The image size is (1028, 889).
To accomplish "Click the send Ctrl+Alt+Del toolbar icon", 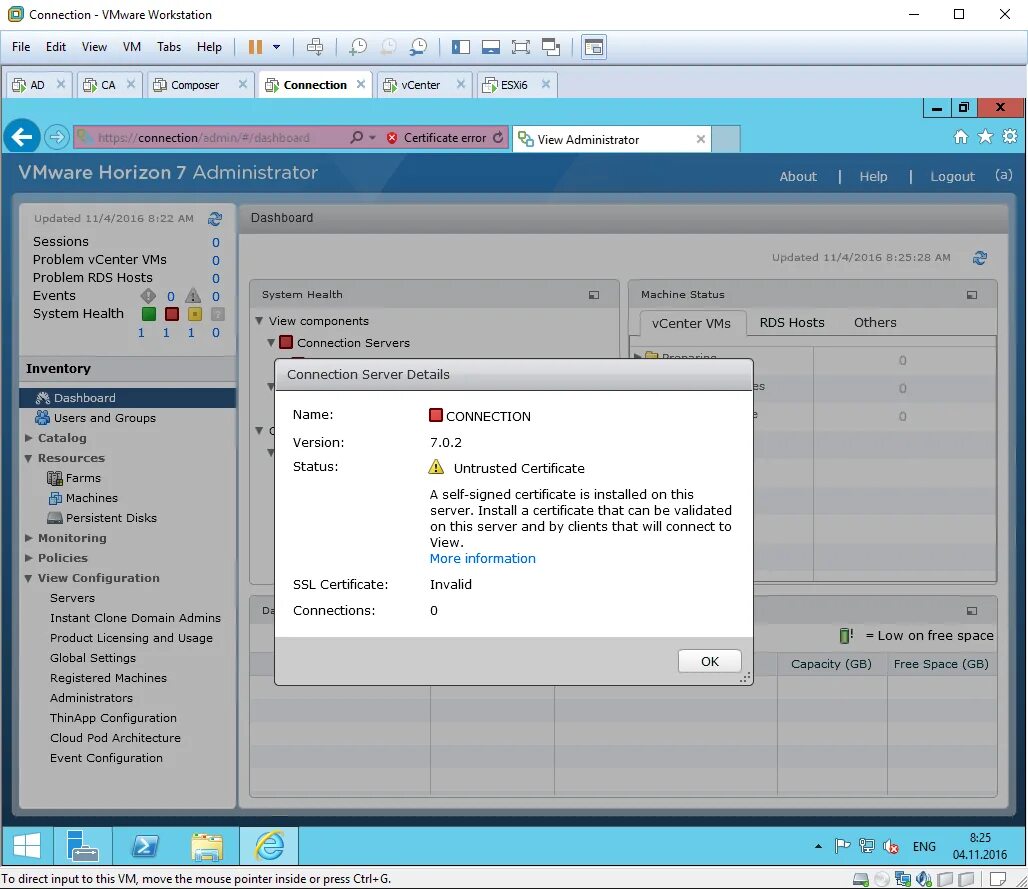I will click(x=315, y=47).
